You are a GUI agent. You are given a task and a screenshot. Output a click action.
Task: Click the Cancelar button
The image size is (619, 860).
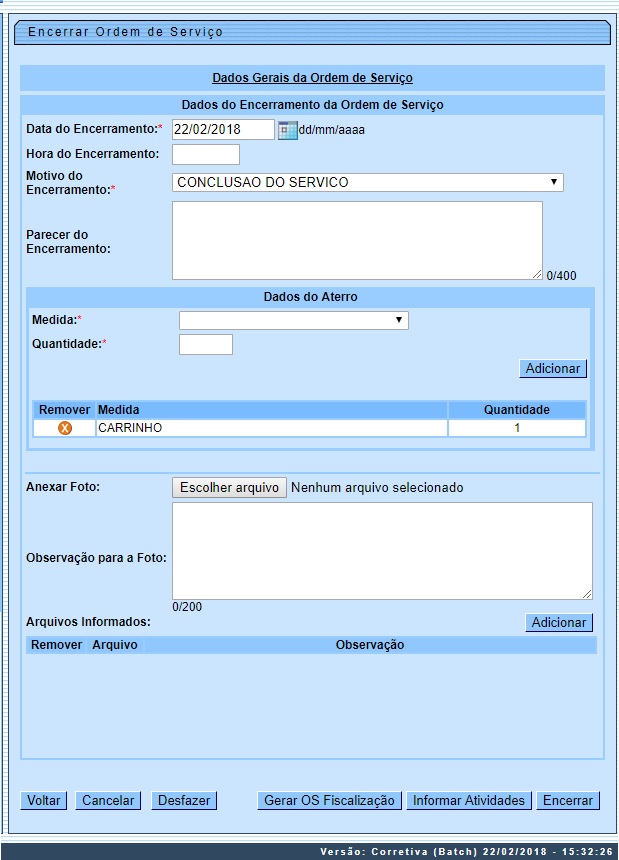pyautogui.click(x=108, y=800)
